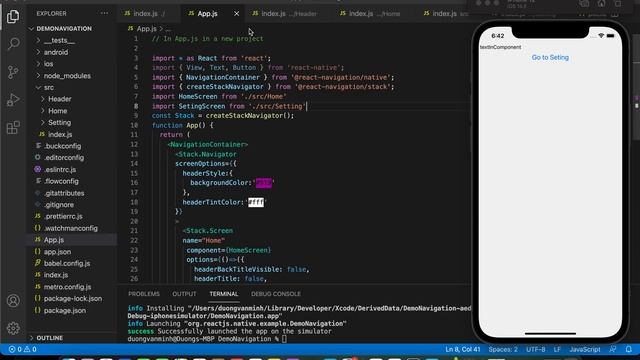
Task: Open the Accounts menu icon
Action: click(13, 301)
